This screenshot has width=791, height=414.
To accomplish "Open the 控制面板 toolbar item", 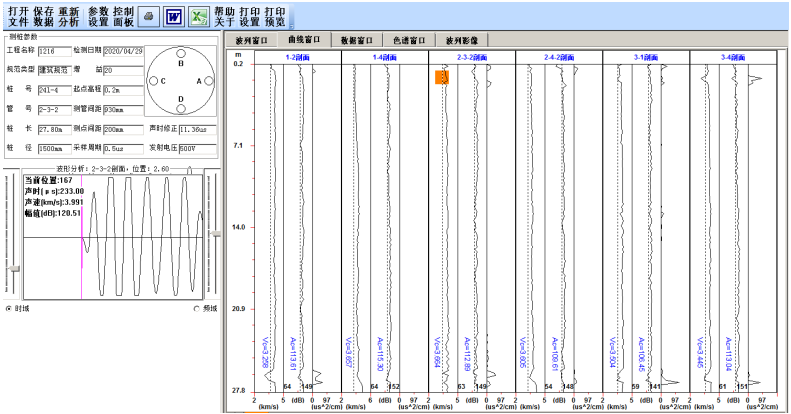I will coord(124,17).
